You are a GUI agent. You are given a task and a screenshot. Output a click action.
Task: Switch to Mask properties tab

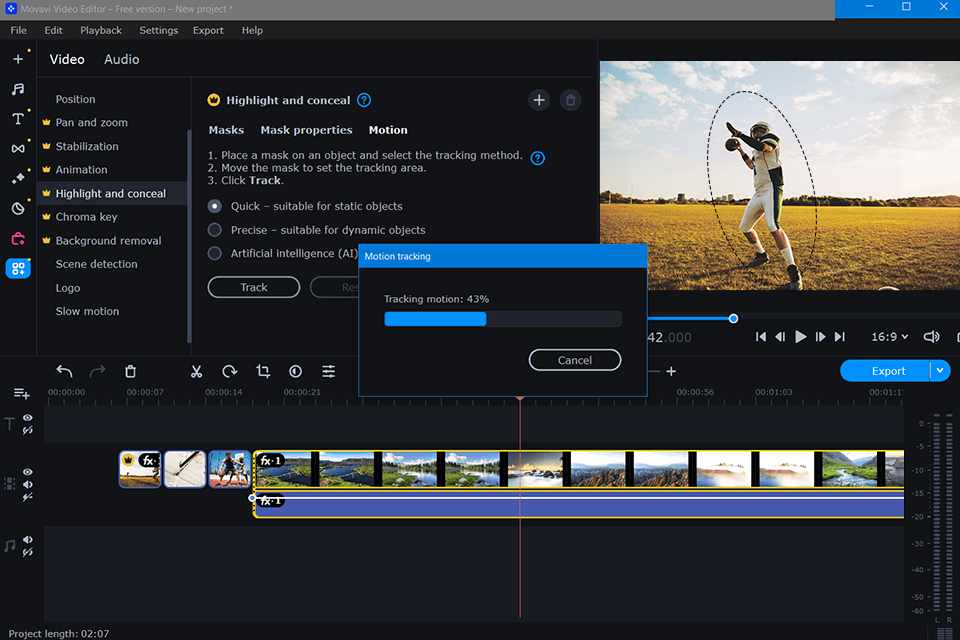point(306,130)
